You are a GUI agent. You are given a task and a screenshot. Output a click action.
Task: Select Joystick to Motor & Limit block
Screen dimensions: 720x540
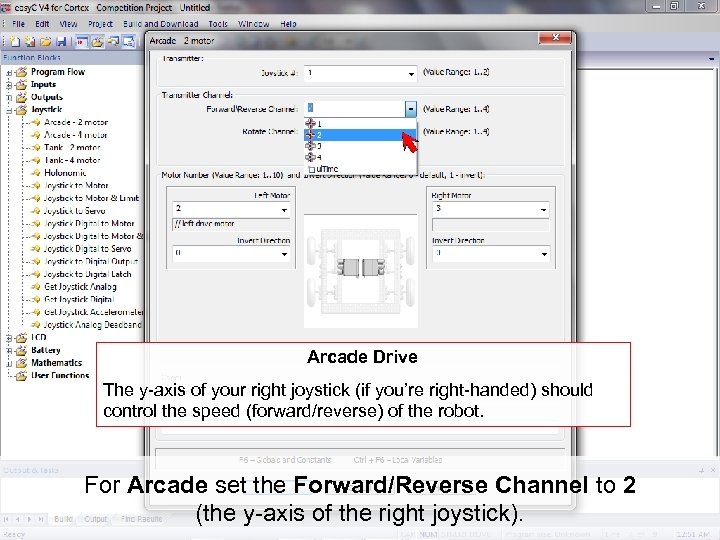91,198
